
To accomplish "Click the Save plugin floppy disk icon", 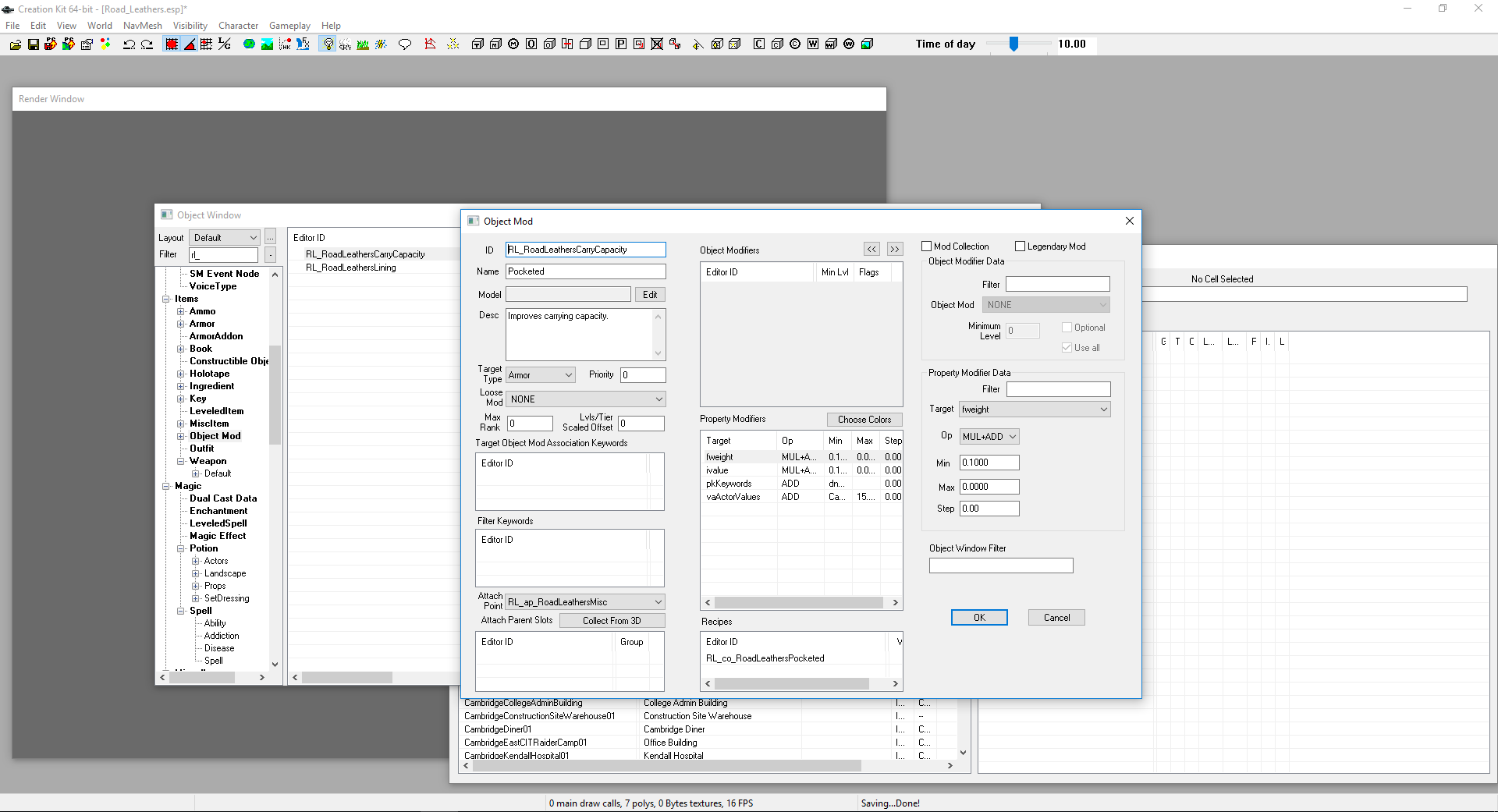I will (x=34, y=44).
